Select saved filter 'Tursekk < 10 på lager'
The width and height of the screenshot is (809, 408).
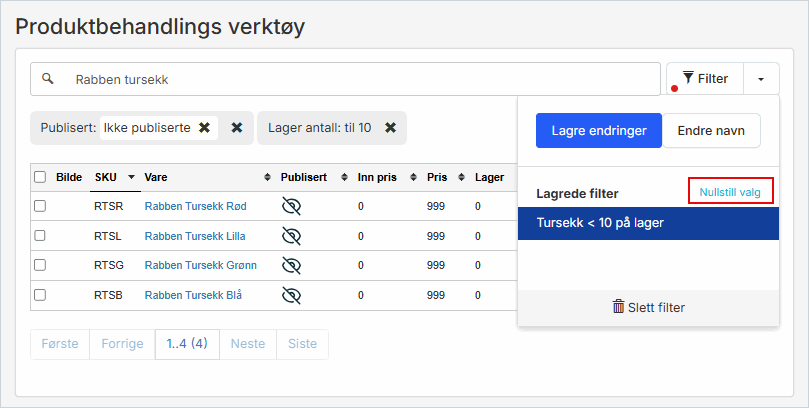(647, 223)
